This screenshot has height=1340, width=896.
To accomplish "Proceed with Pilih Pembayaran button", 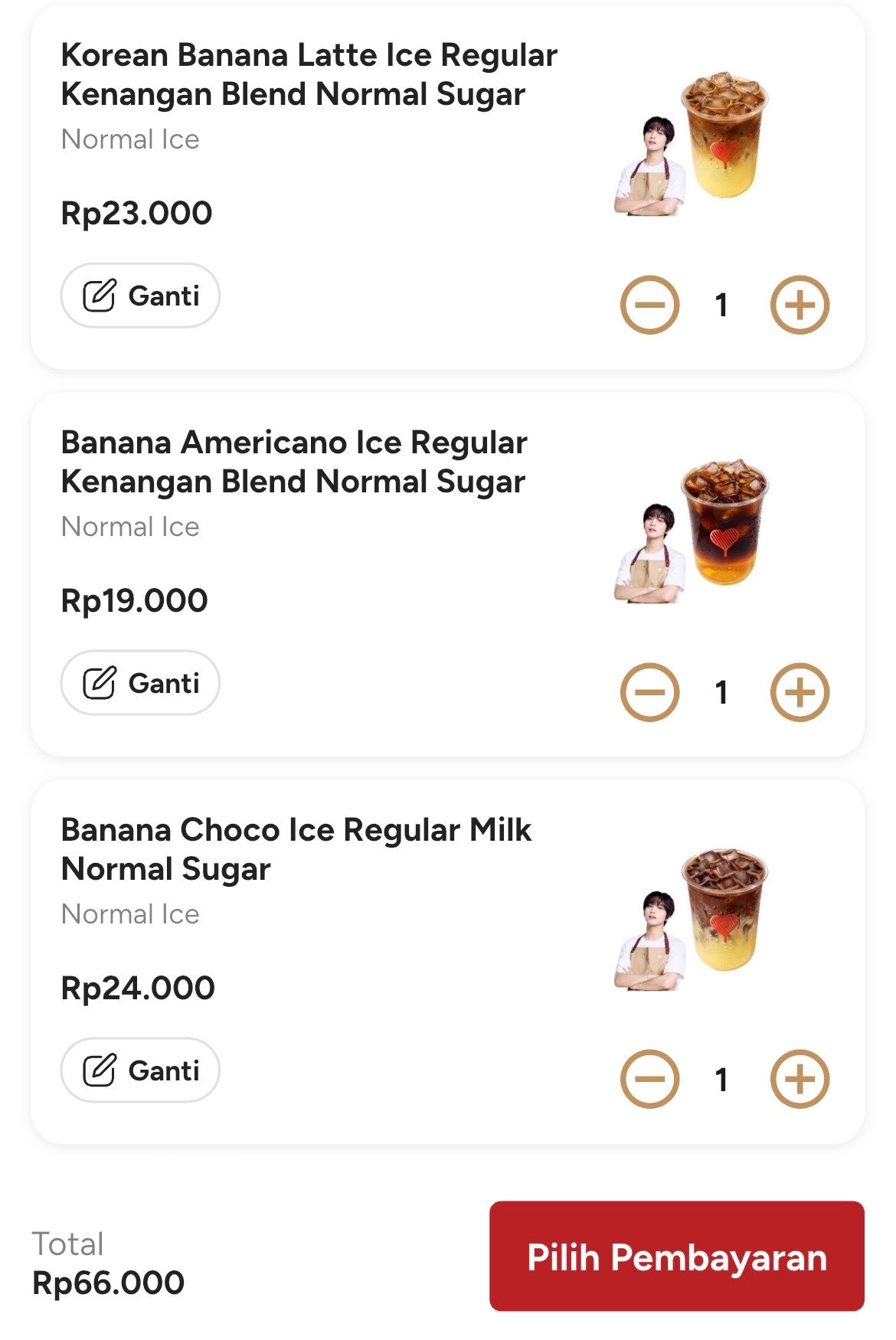I will 677,1257.
